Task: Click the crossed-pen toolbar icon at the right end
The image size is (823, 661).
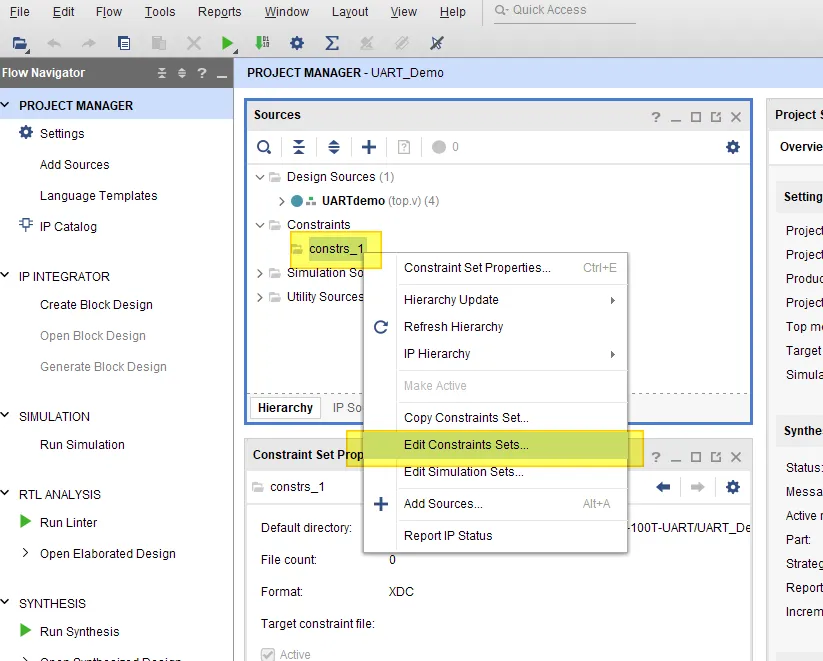Action: point(436,44)
